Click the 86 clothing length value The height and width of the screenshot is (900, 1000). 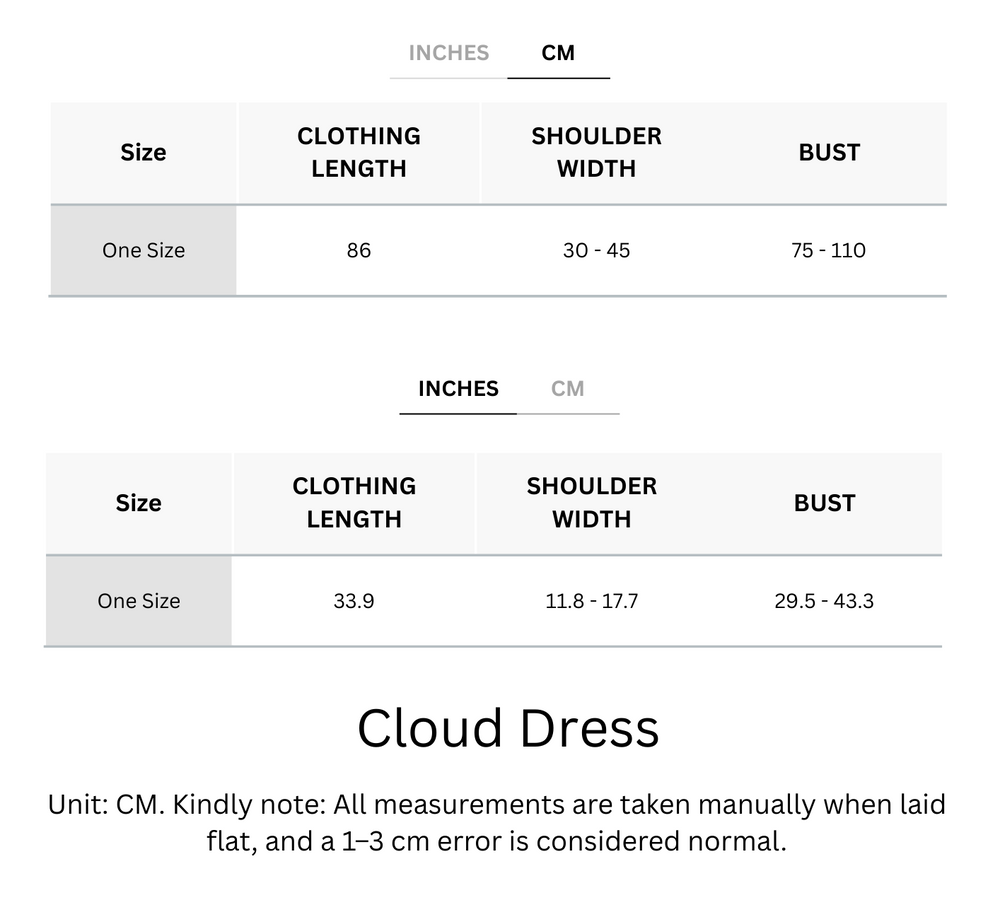[x=358, y=250]
